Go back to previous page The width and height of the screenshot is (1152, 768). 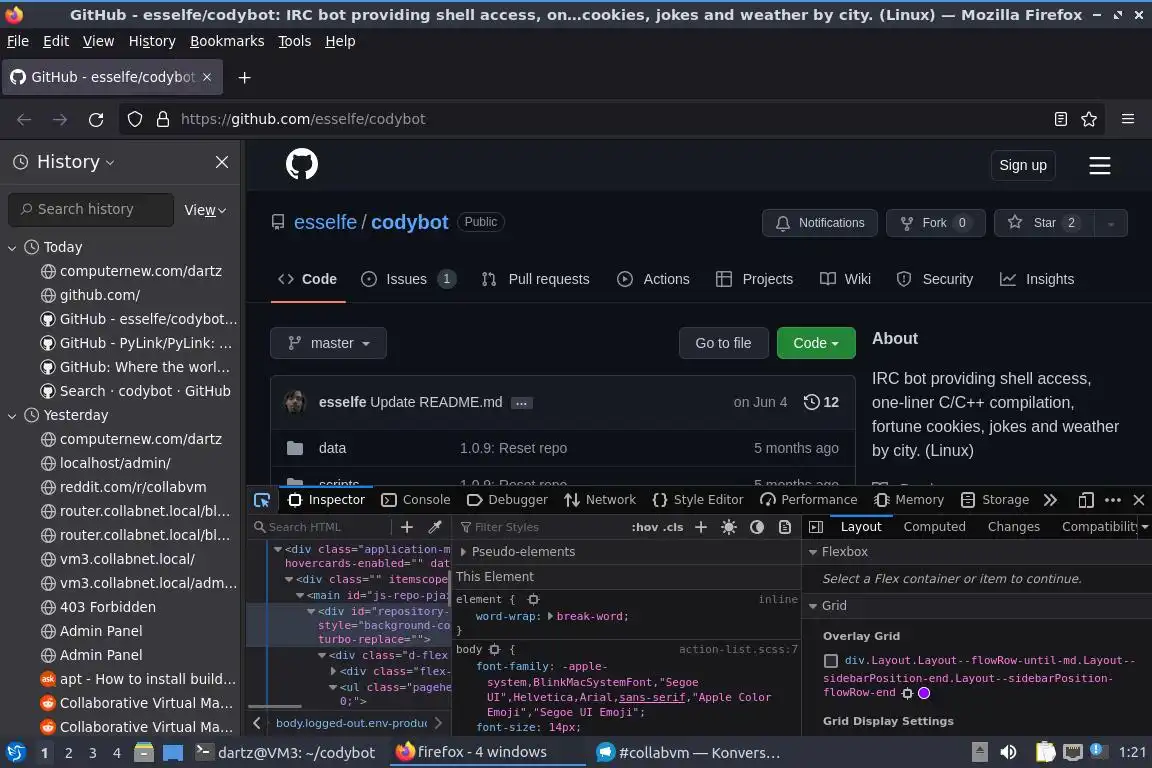pos(24,119)
